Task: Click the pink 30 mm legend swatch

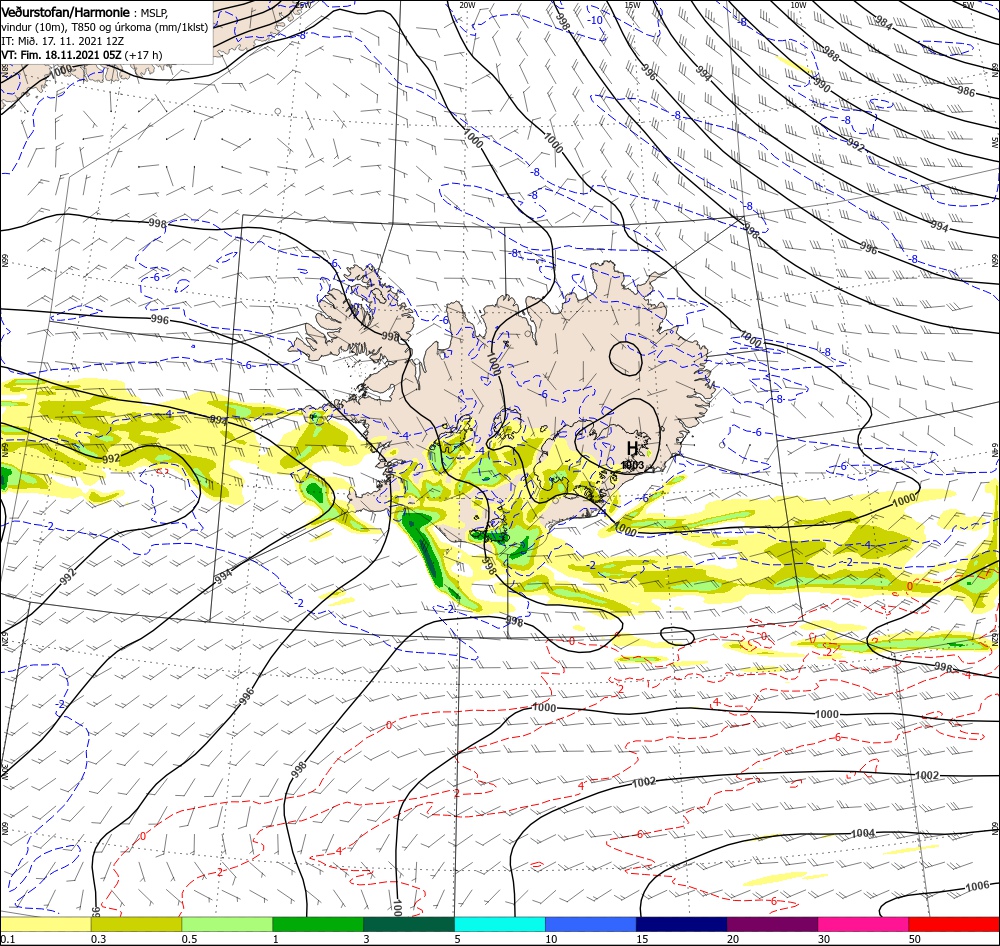Action: [x=863, y=924]
